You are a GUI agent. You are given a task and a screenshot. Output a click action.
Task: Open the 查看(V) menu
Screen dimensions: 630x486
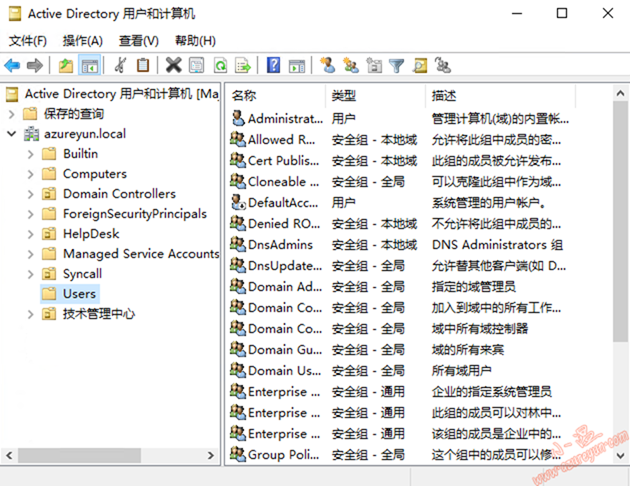(139, 41)
